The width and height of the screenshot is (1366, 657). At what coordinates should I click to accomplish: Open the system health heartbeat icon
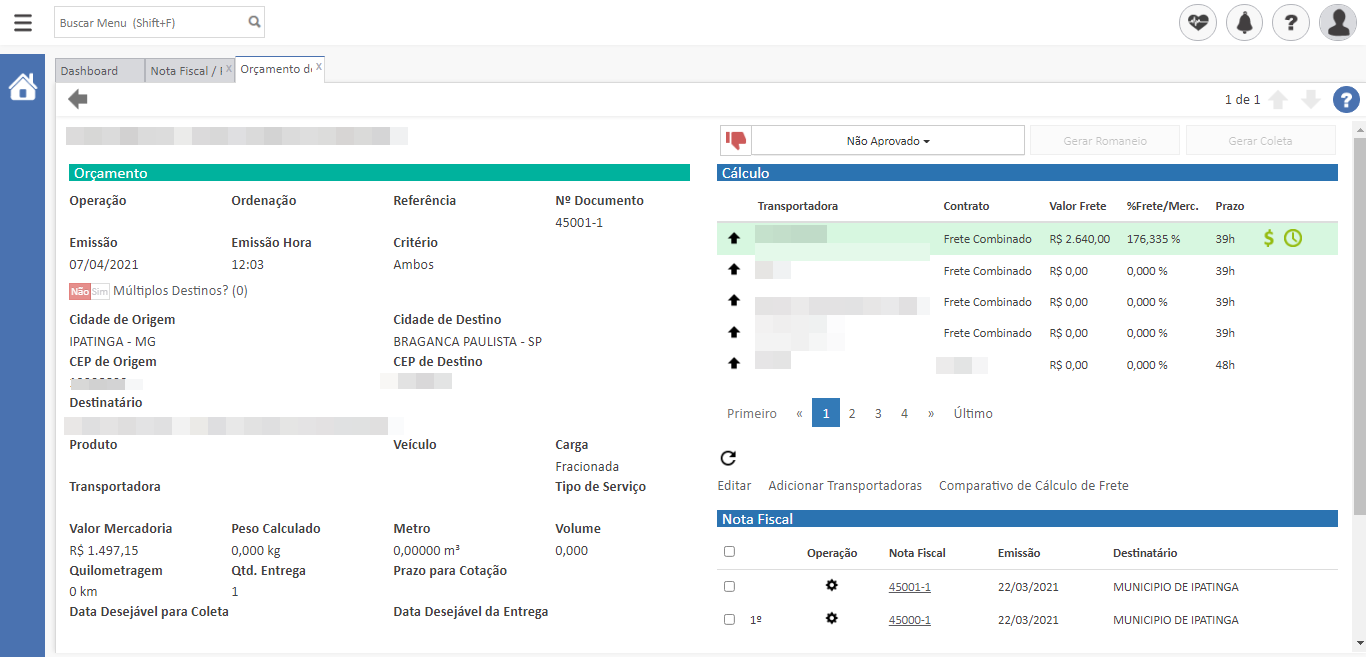click(1198, 22)
